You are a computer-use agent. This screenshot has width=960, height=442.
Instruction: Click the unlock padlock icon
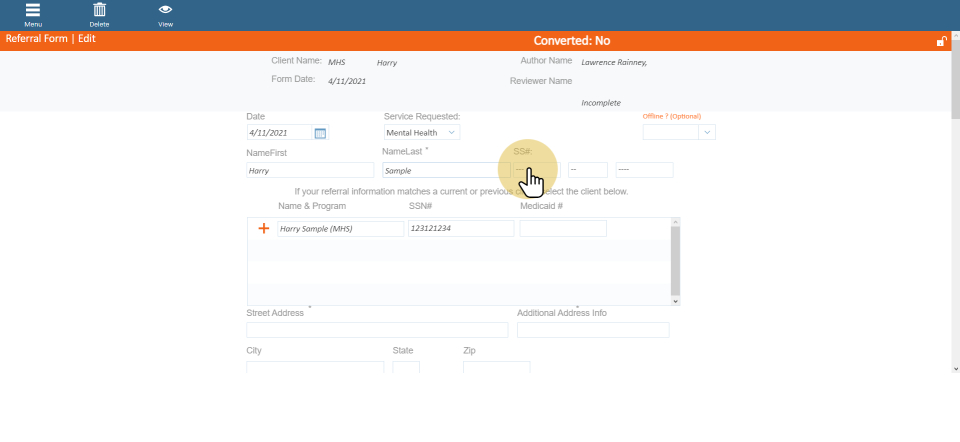coord(941,41)
